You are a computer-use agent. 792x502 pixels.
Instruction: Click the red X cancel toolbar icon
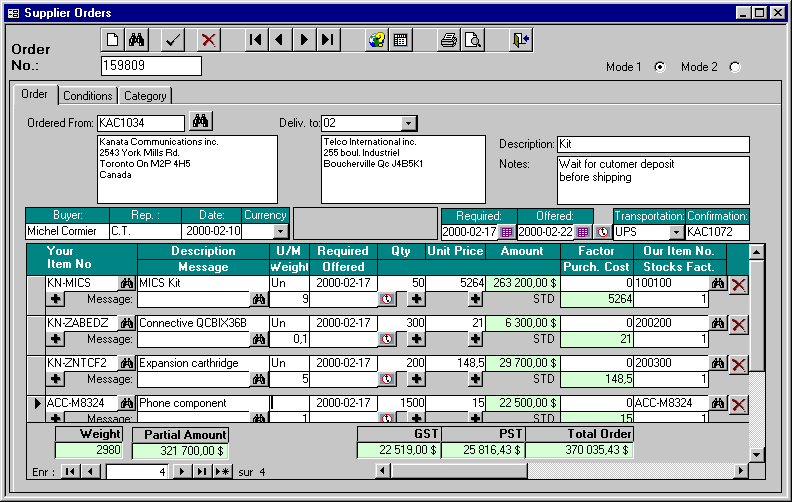pyautogui.click(x=208, y=40)
